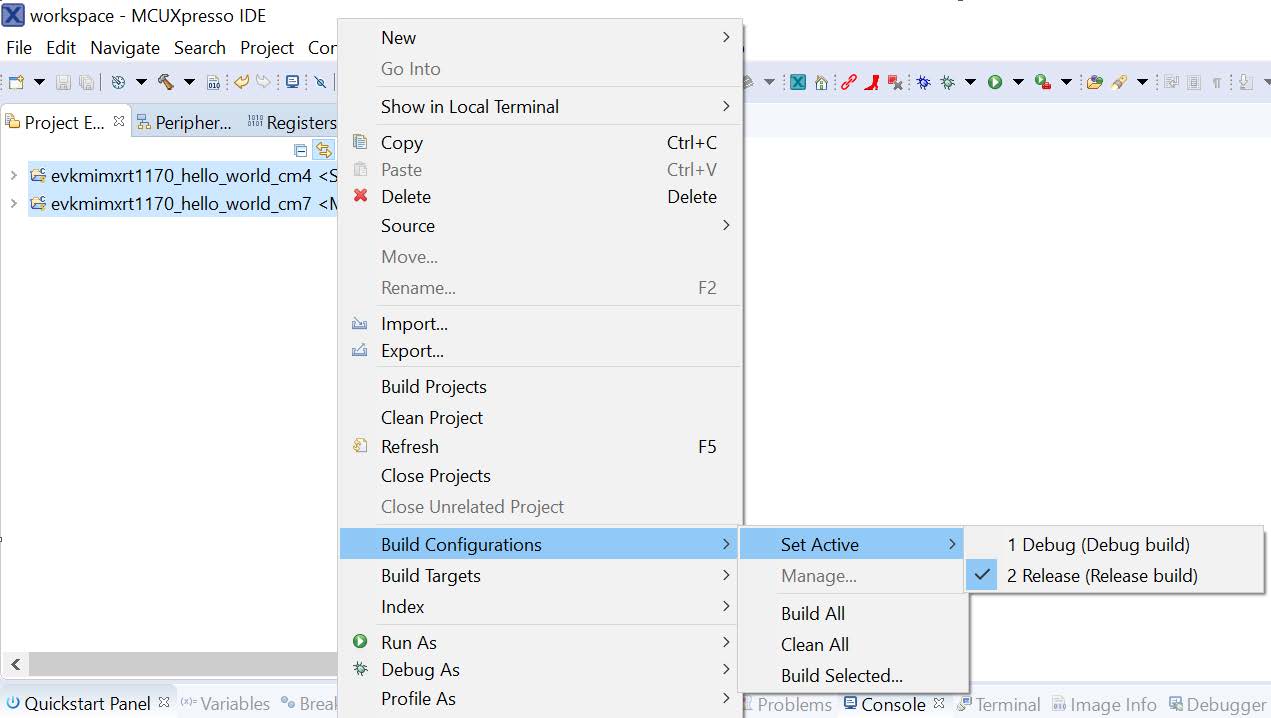Screen dimensions: 1271x718
Task: Click the Collapse All icon in Project Explorer
Action: (300, 151)
